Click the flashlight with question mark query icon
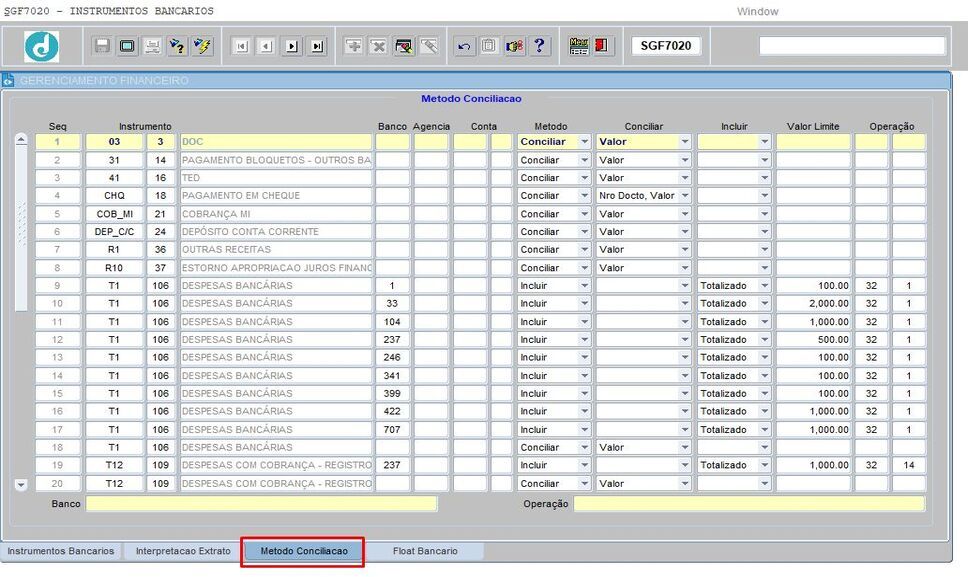968x577 pixels. point(177,46)
